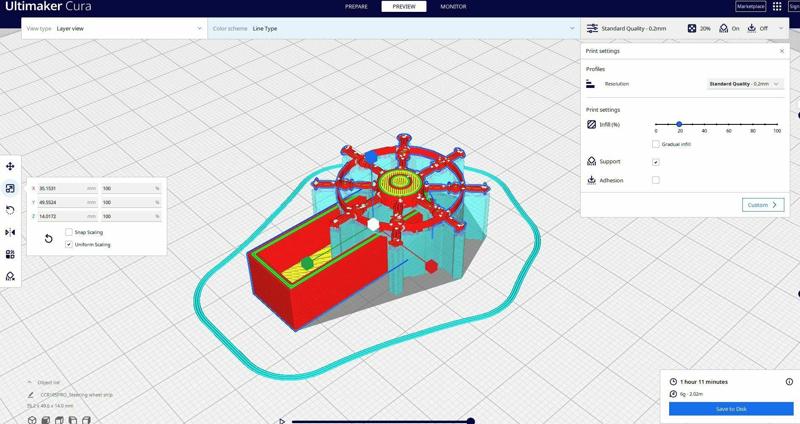Click the material spool usage icon

(673, 394)
